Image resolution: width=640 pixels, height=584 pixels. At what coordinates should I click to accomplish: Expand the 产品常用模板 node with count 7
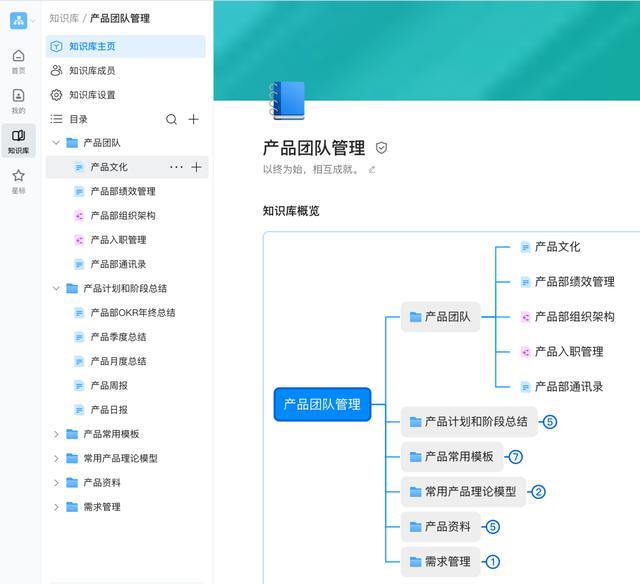point(515,457)
